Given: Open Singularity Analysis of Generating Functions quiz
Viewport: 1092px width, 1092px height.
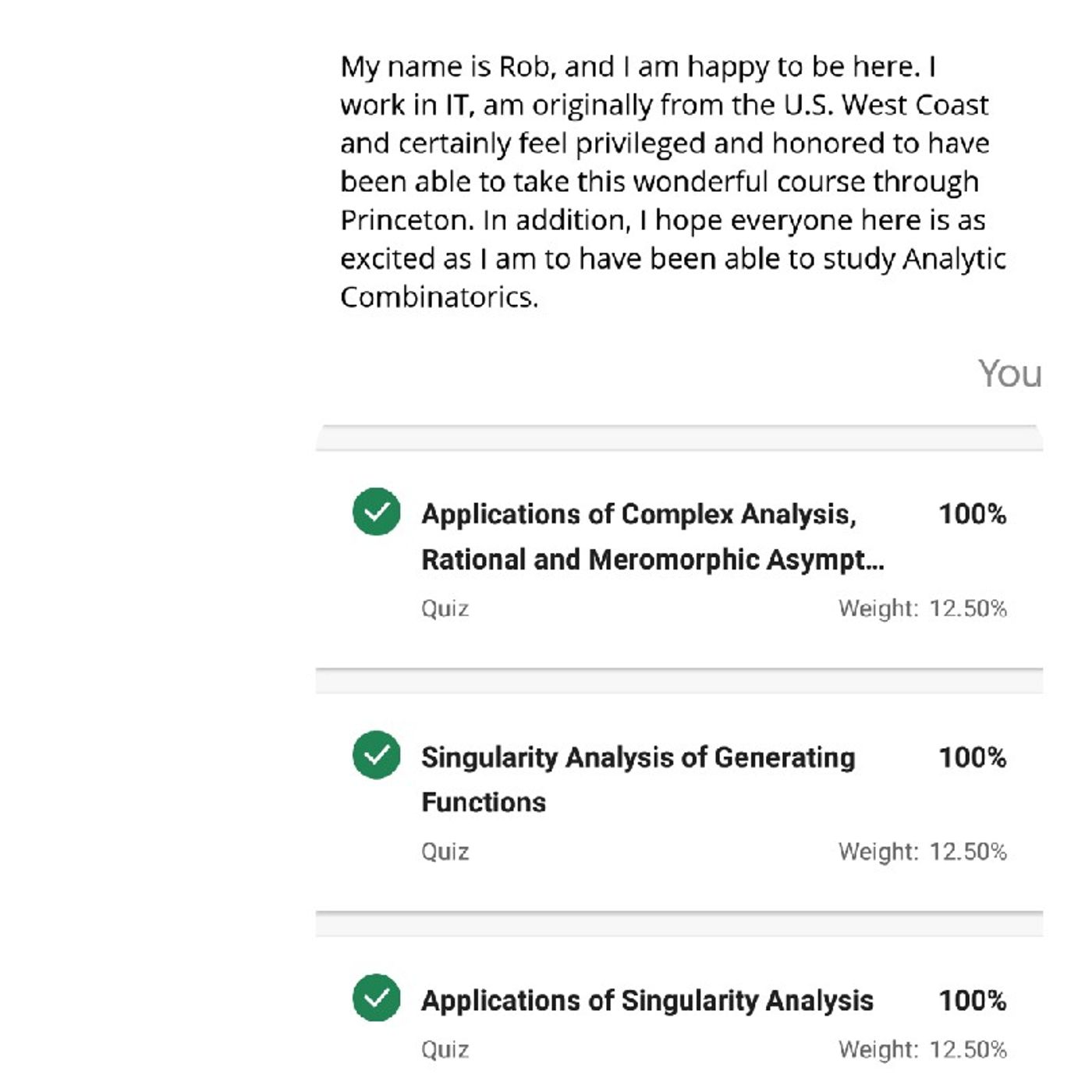Looking at the screenshot, I should pos(638,779).
